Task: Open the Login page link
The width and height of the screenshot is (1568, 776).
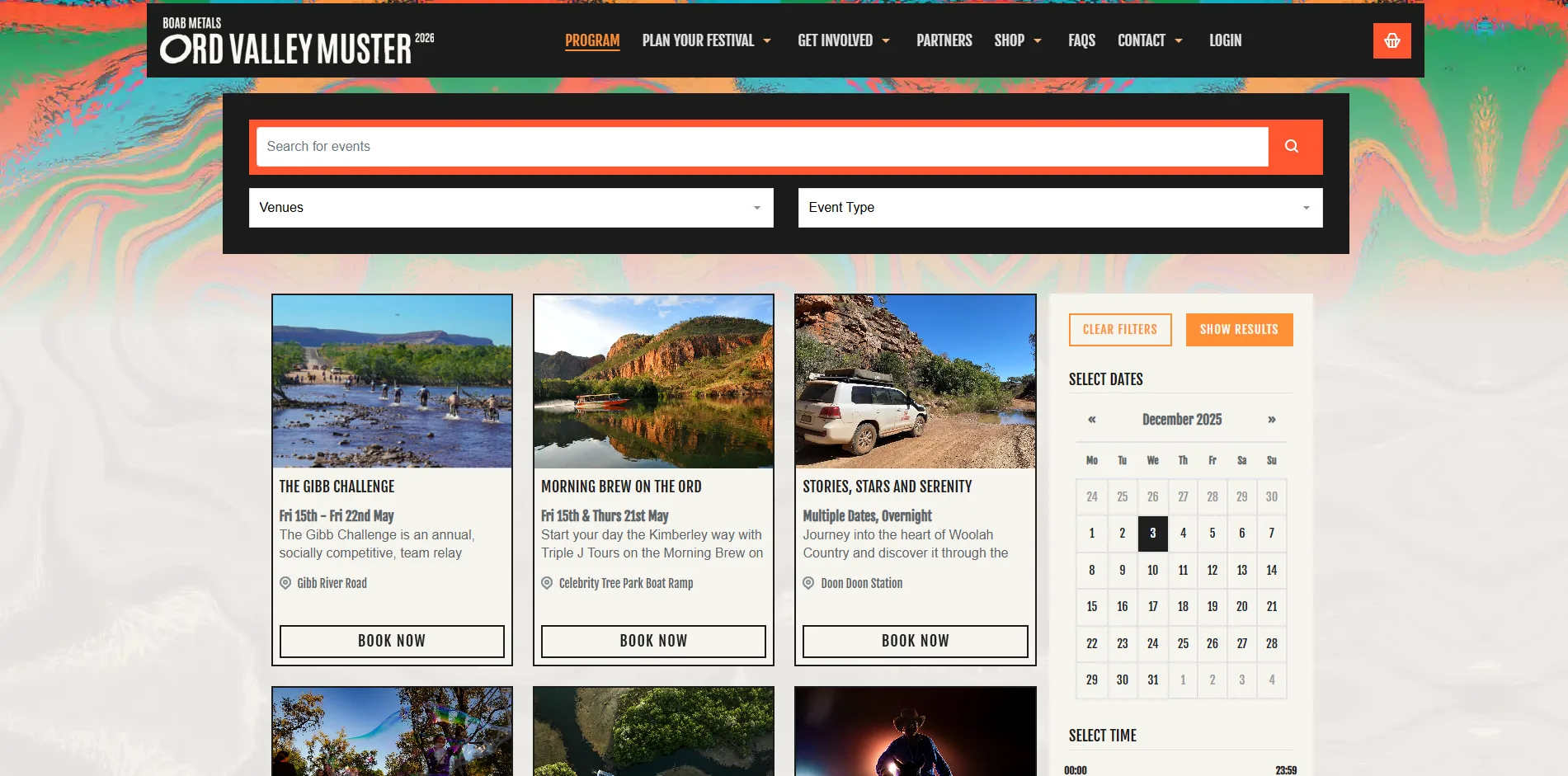Action: click(1225, 40)
